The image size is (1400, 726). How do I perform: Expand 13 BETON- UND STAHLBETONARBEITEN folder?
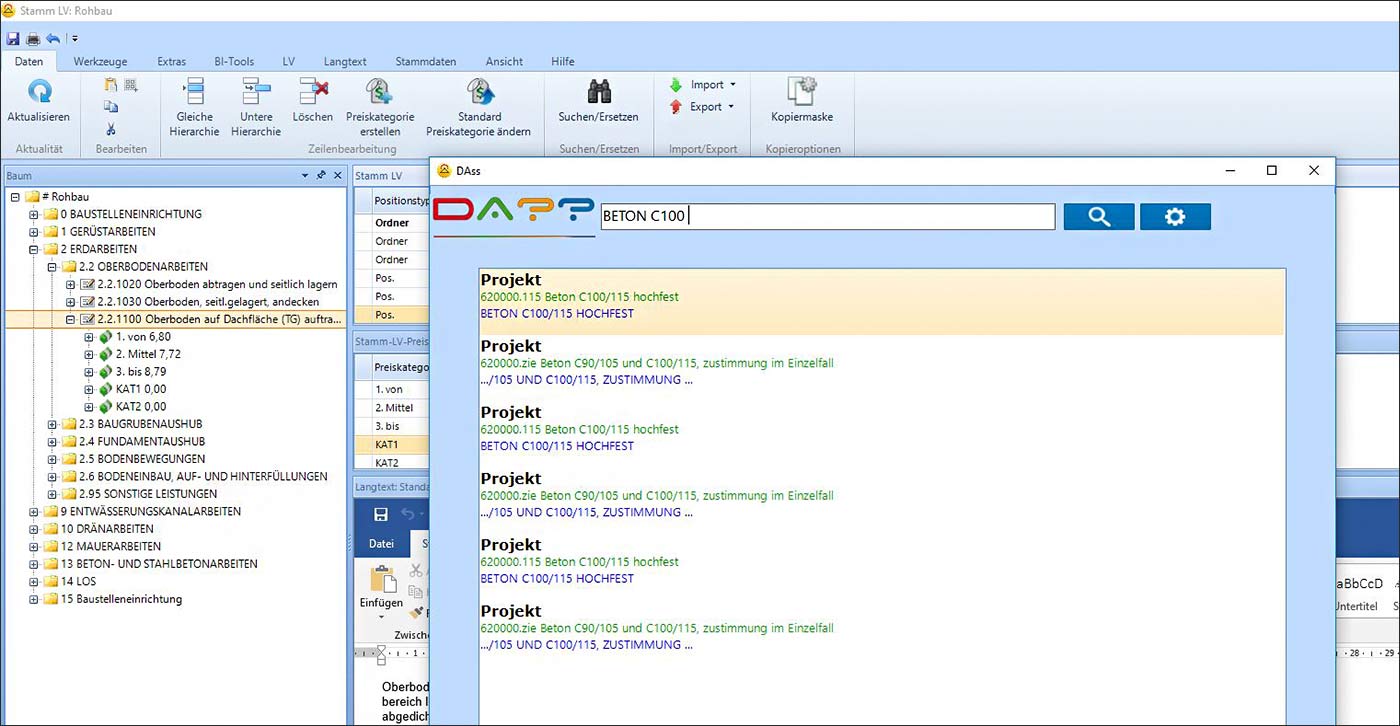[35, 564]
